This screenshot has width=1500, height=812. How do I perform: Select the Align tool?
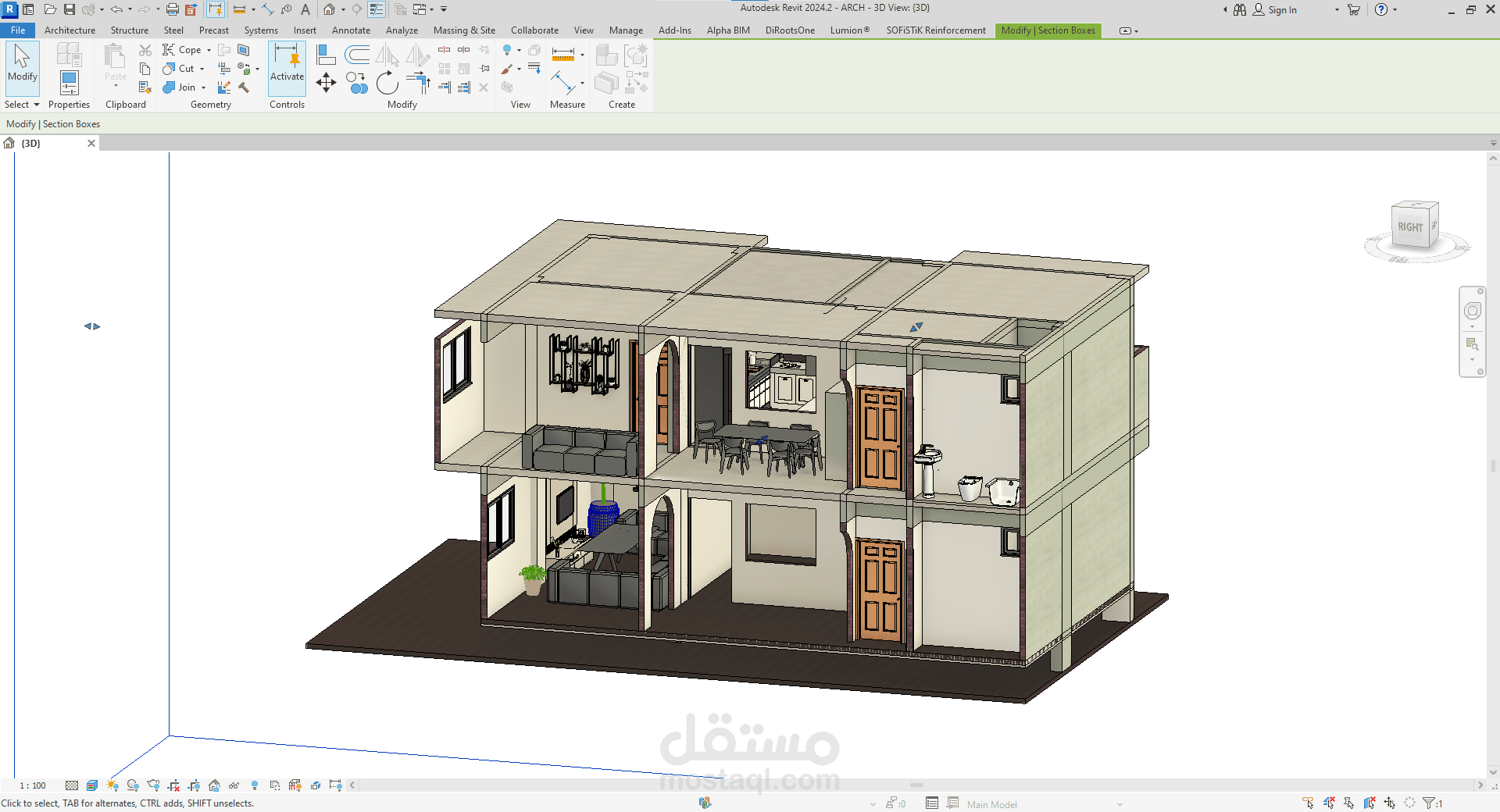326,55
